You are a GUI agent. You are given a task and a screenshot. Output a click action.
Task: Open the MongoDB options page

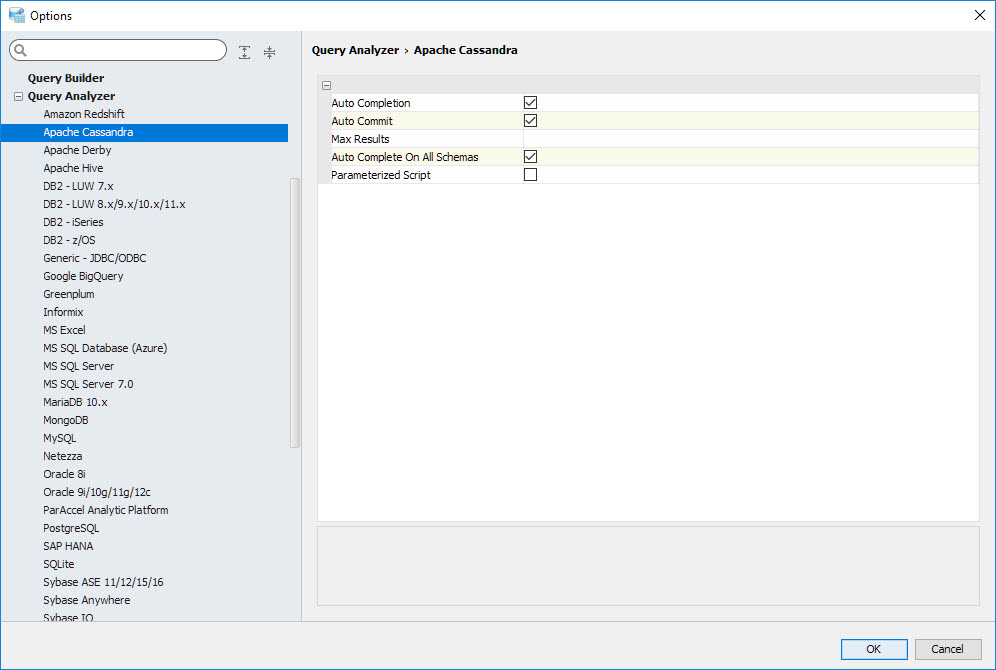tap(66, 420)
